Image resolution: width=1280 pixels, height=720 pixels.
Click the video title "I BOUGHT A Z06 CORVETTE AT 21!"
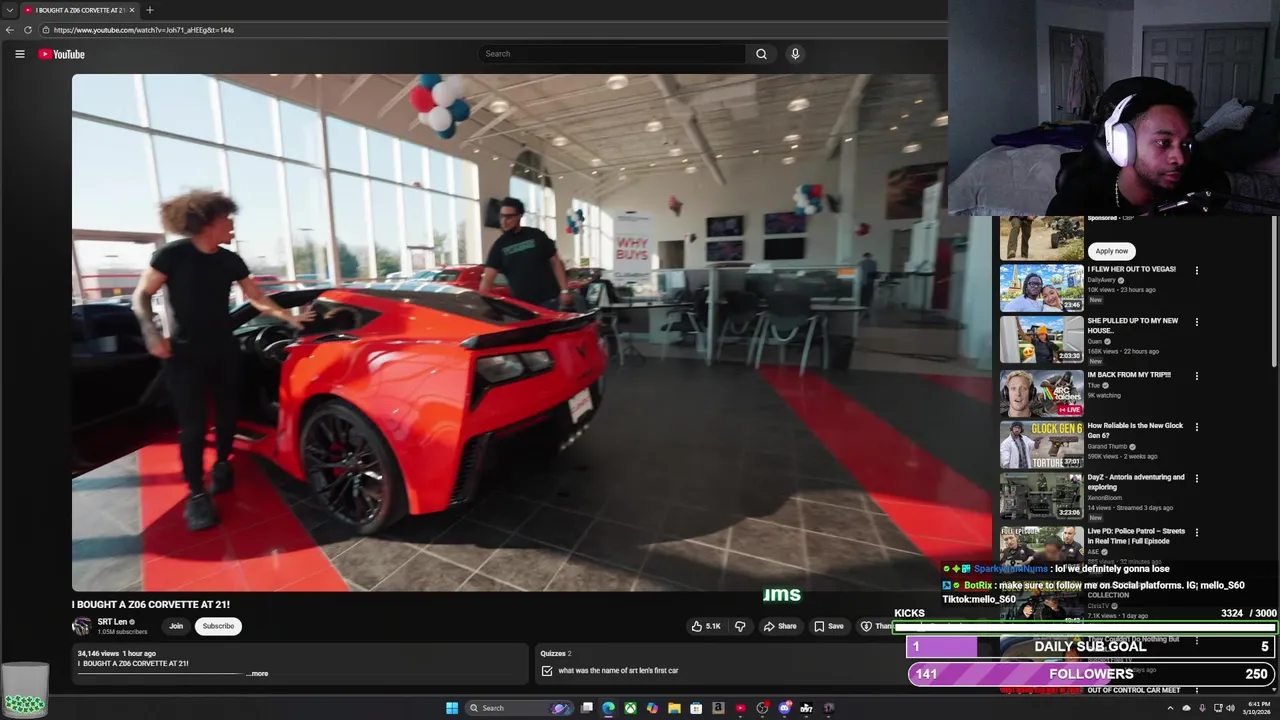pos(151,604)
